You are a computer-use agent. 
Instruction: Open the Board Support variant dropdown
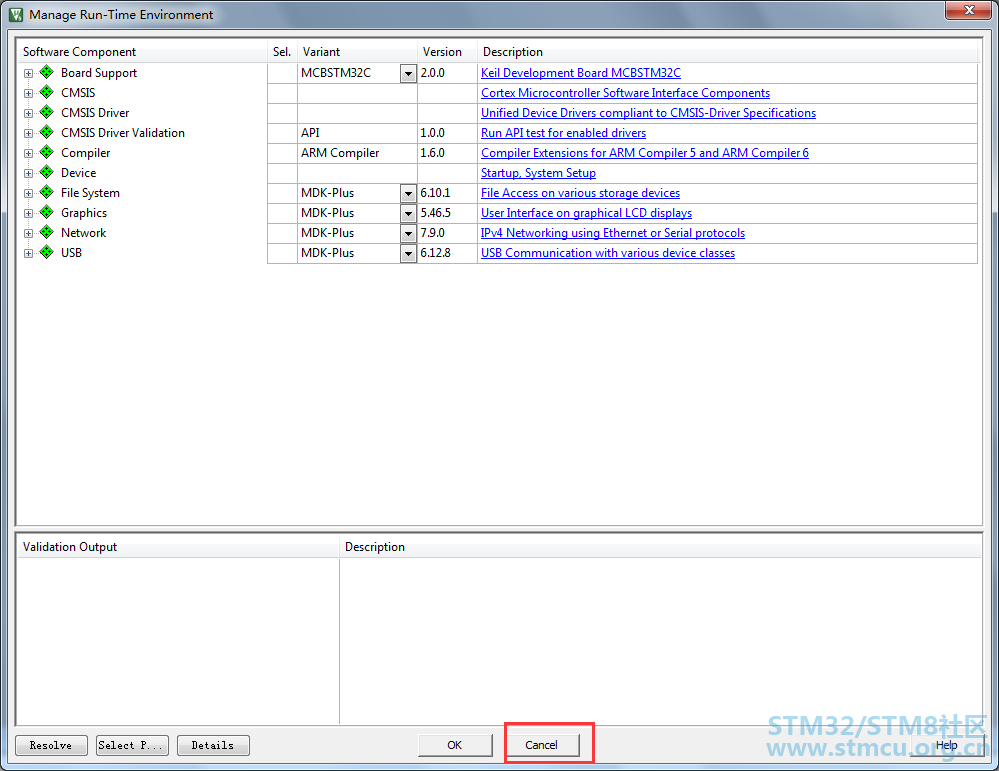[x=408, y=74]
